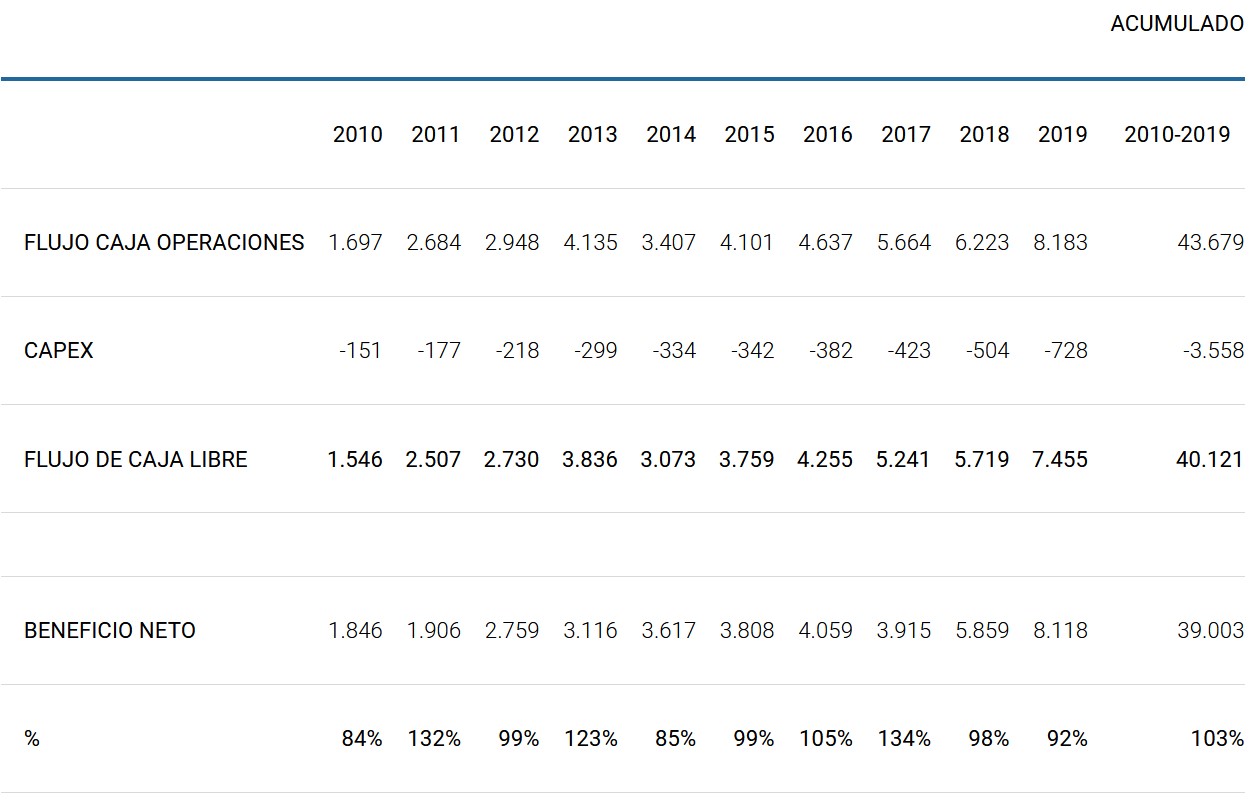Click the 2010-2019 accumulated period header
Screen dimensions: 1255x802
1177,134
